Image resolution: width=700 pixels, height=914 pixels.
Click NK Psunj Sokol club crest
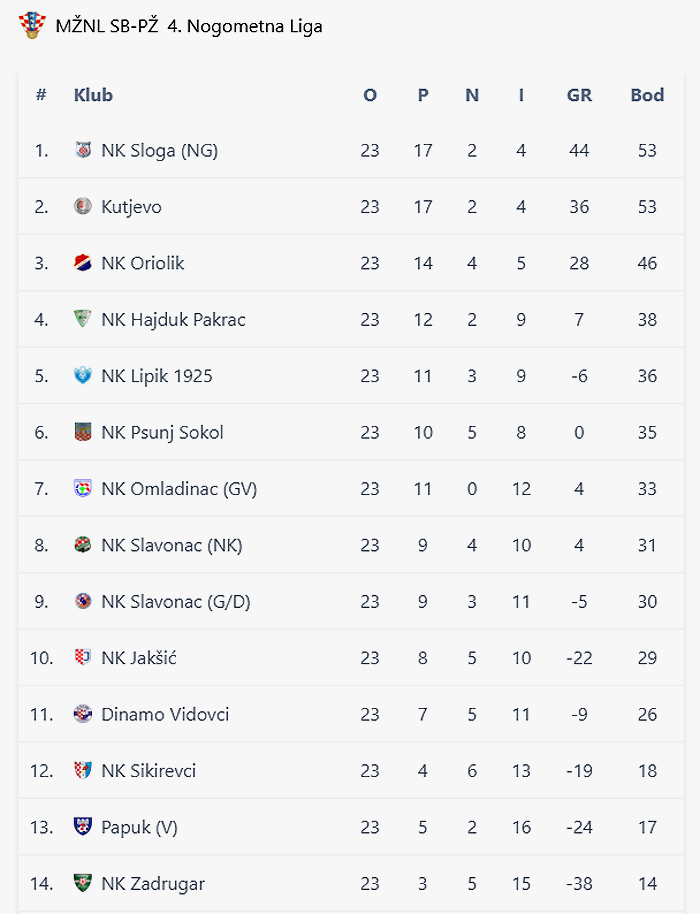[83, 432]
